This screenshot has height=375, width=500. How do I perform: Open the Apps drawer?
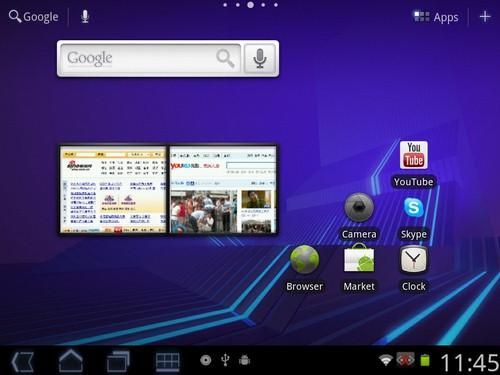436,17
